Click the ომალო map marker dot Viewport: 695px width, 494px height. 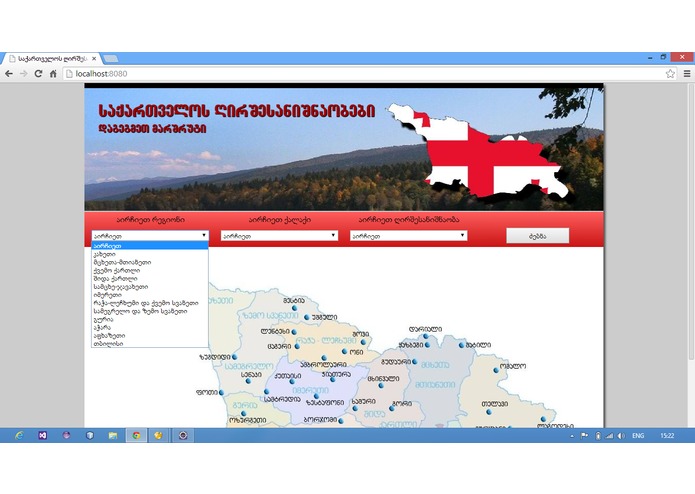click(496, 370)
